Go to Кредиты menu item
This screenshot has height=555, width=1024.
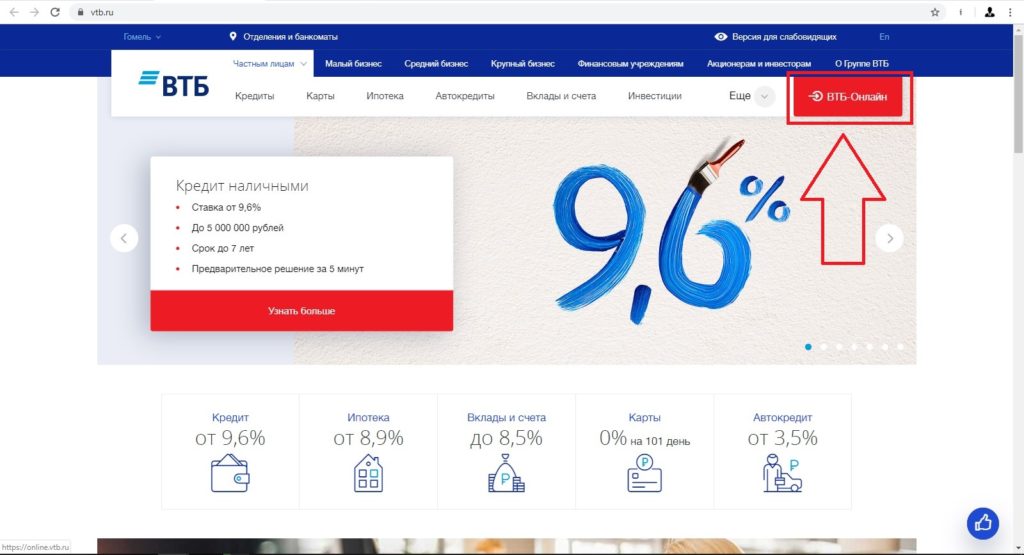point(255,96)
